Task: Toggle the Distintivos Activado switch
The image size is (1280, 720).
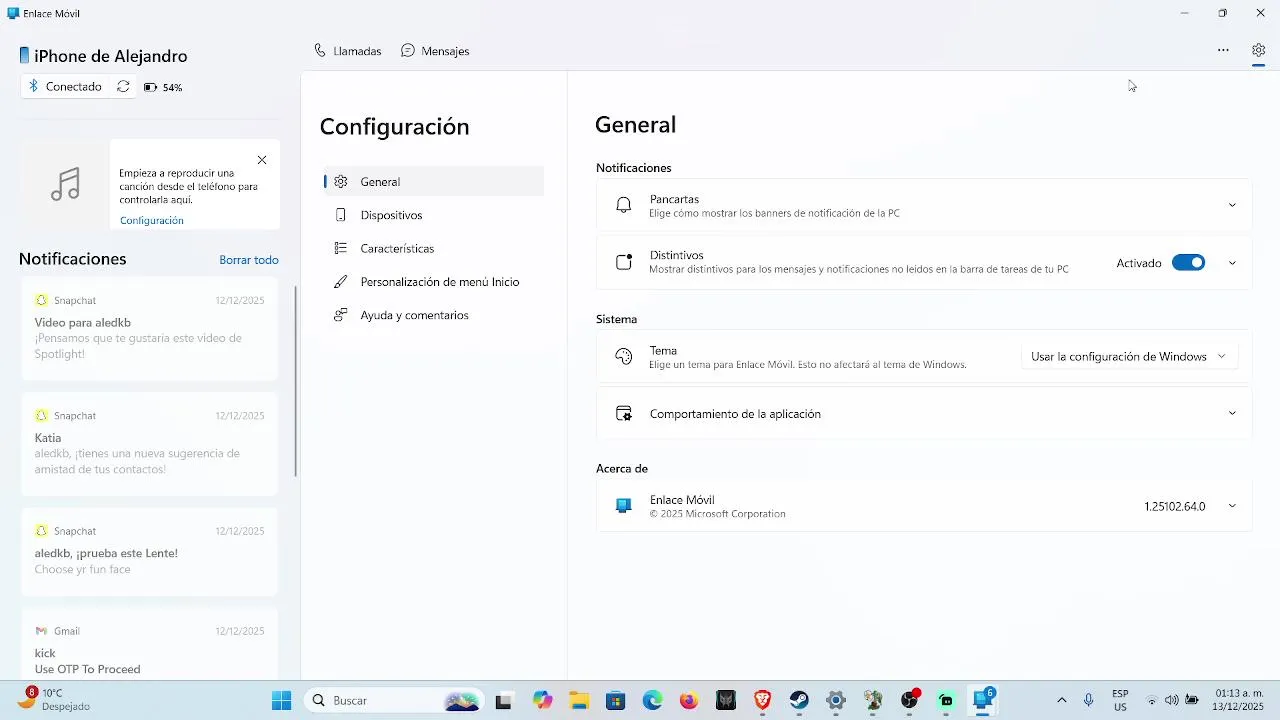Action: click(1188, 263)
